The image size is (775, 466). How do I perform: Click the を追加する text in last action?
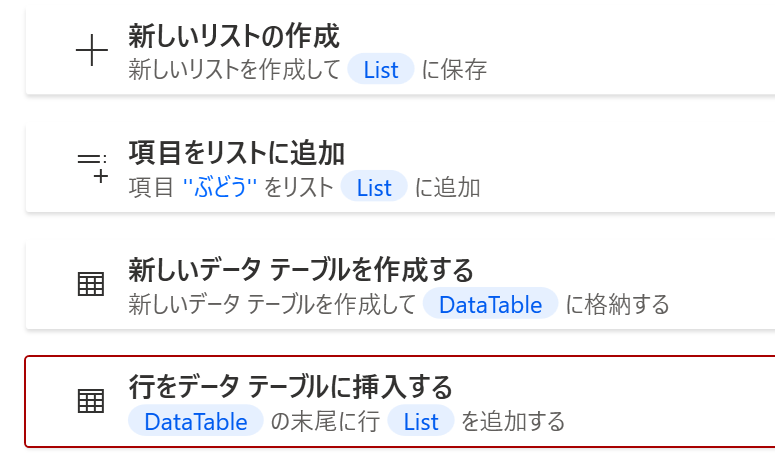[x=512, y=421]
